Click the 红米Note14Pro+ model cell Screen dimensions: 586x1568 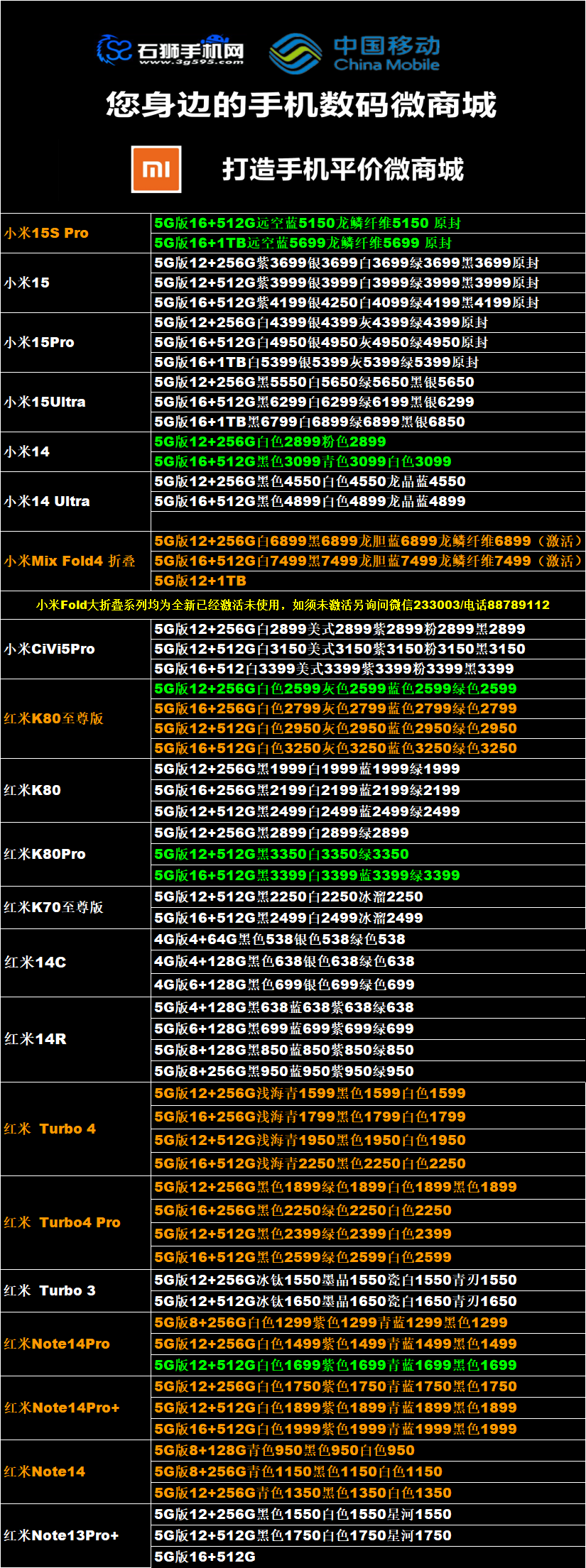(x=76, y=1408)
